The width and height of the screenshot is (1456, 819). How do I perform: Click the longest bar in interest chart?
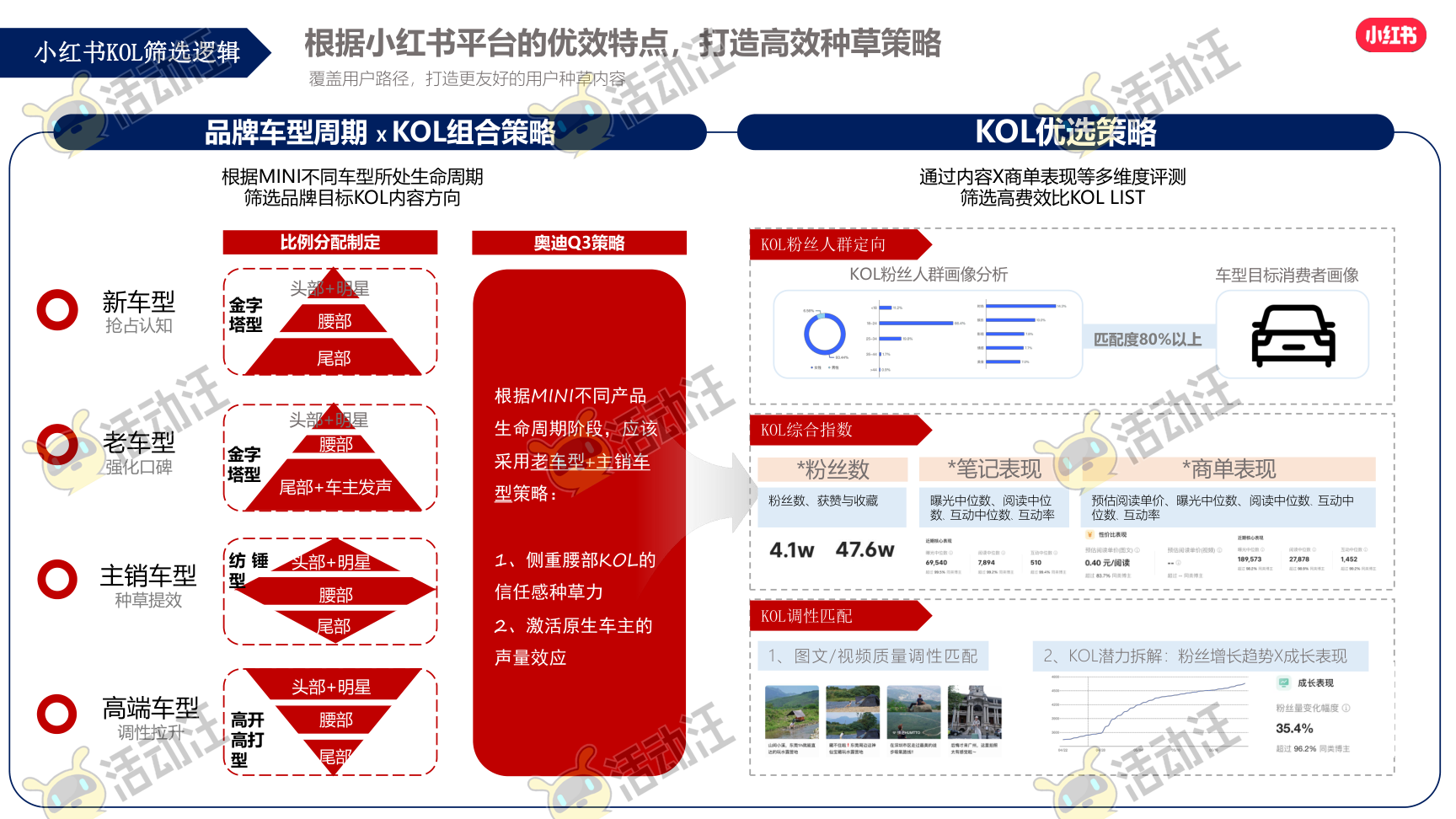1020,306
